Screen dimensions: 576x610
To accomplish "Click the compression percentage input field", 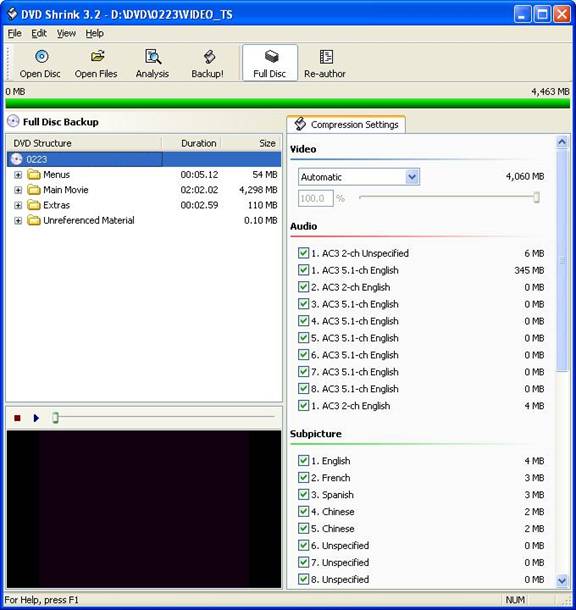I will click(x=316, y=198).
